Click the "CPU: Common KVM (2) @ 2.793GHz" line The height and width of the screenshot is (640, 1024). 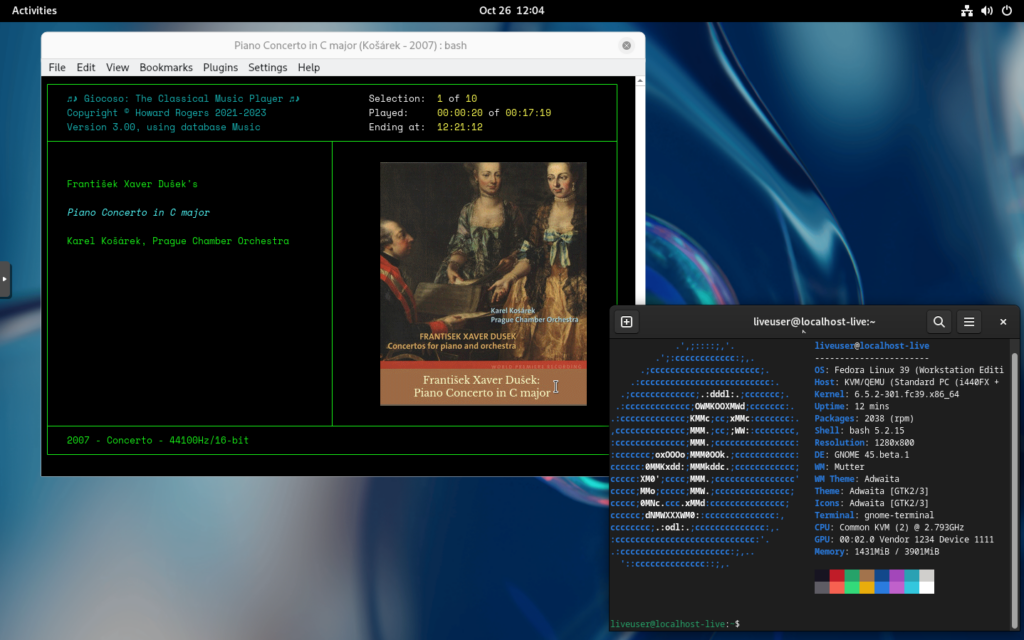pos(889,528)
